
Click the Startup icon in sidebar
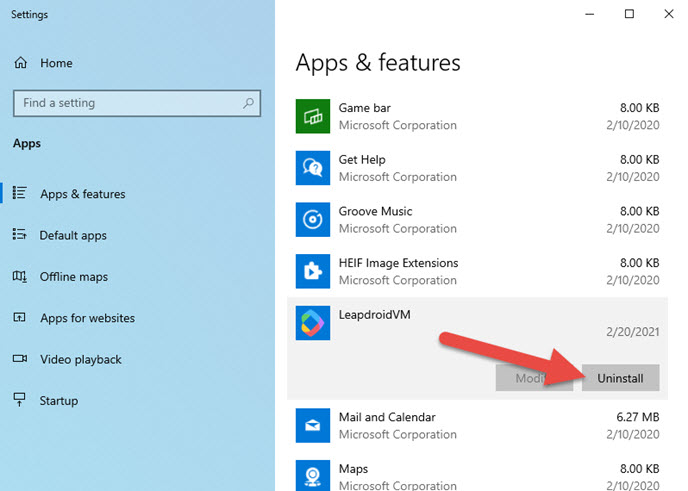click(20, 400)
